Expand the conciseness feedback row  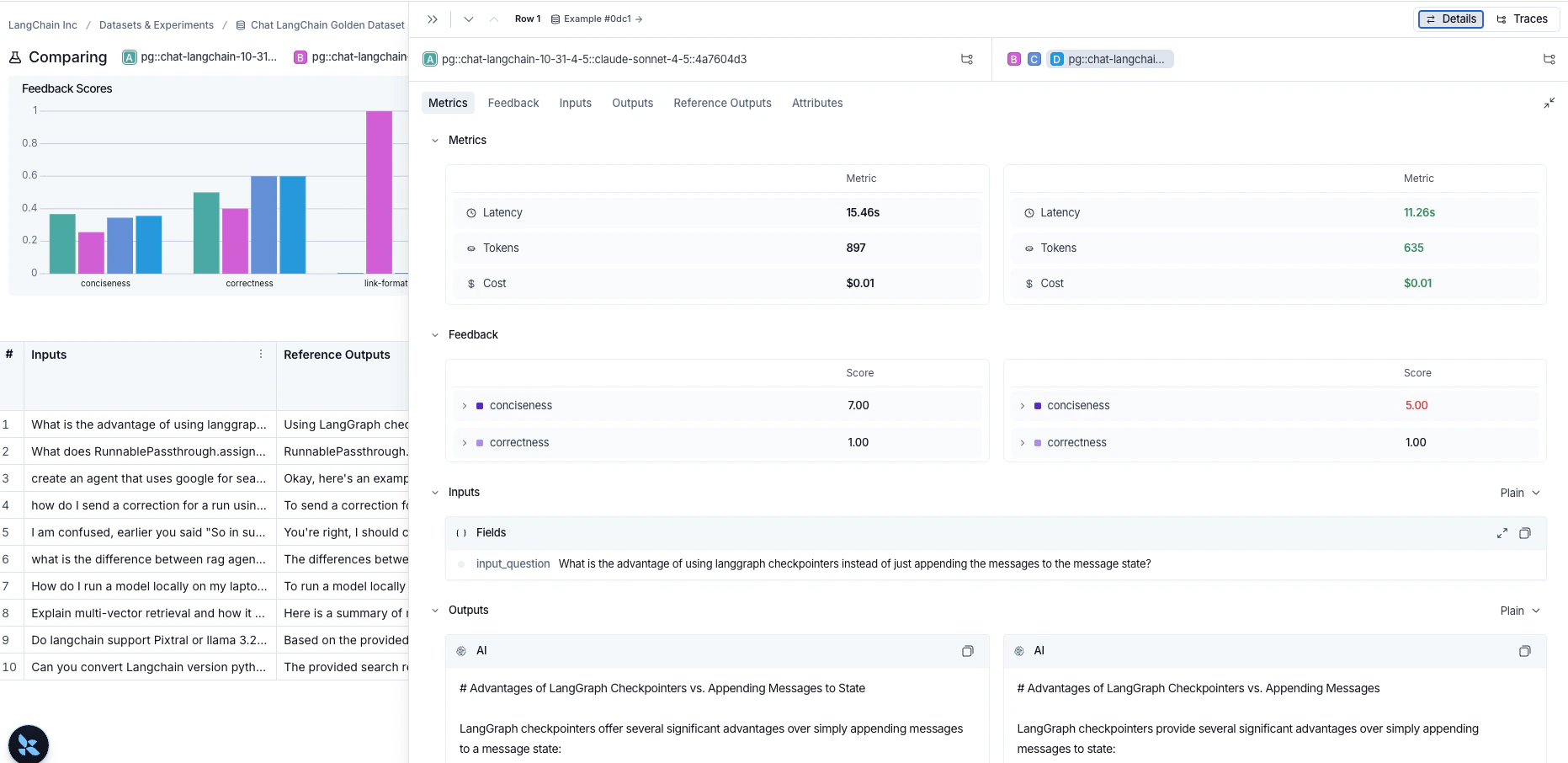coord(464,405)
